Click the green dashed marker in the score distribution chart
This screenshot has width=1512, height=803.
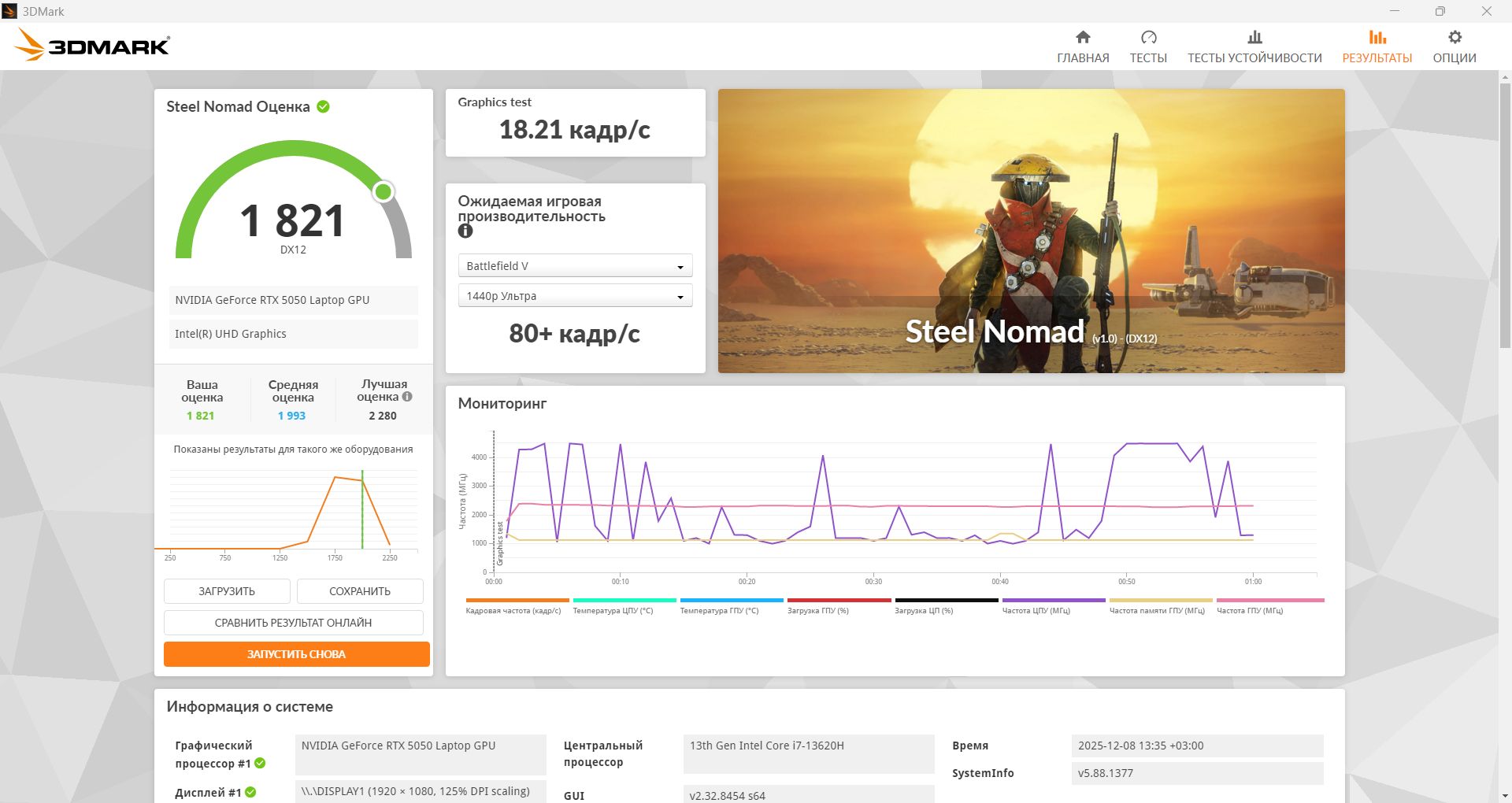coord(362,509)
